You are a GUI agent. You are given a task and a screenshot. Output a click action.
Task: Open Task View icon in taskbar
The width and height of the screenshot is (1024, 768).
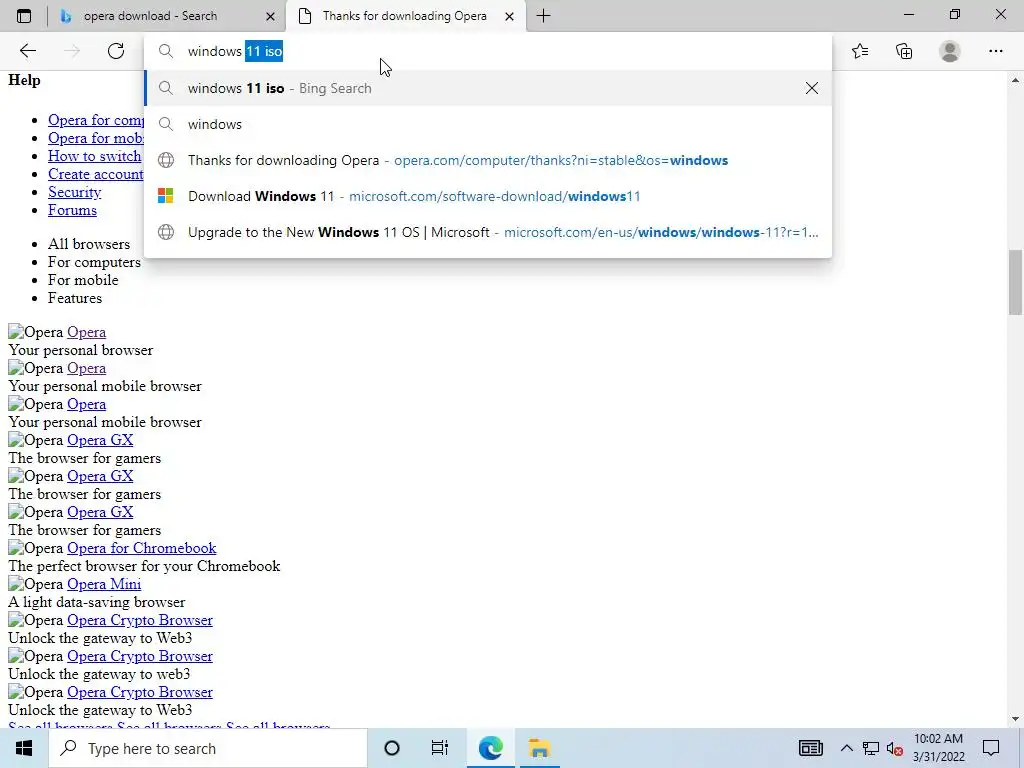point(440,748)
